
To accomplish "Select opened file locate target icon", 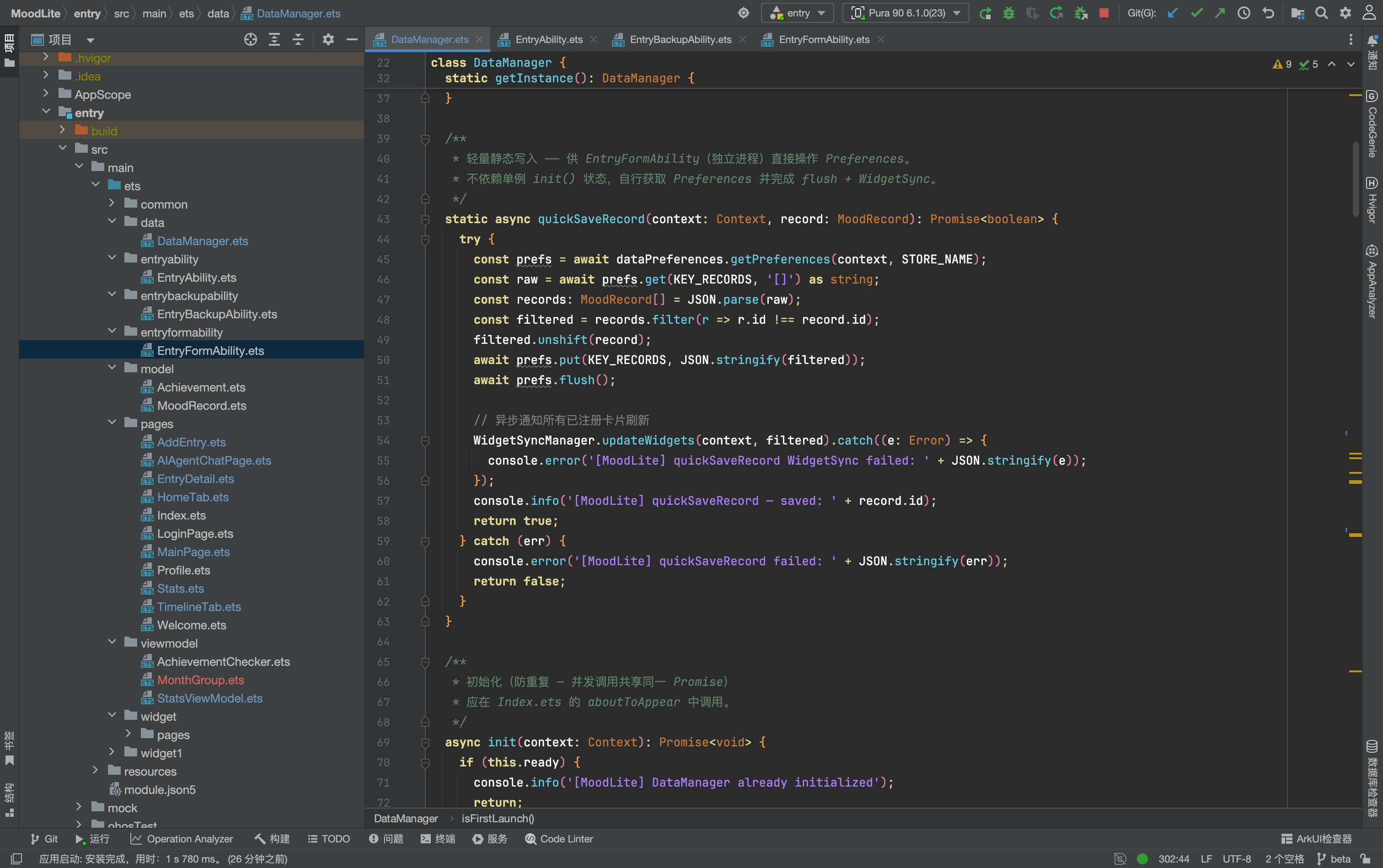I will pyautogui.click(x=250, y=40).
